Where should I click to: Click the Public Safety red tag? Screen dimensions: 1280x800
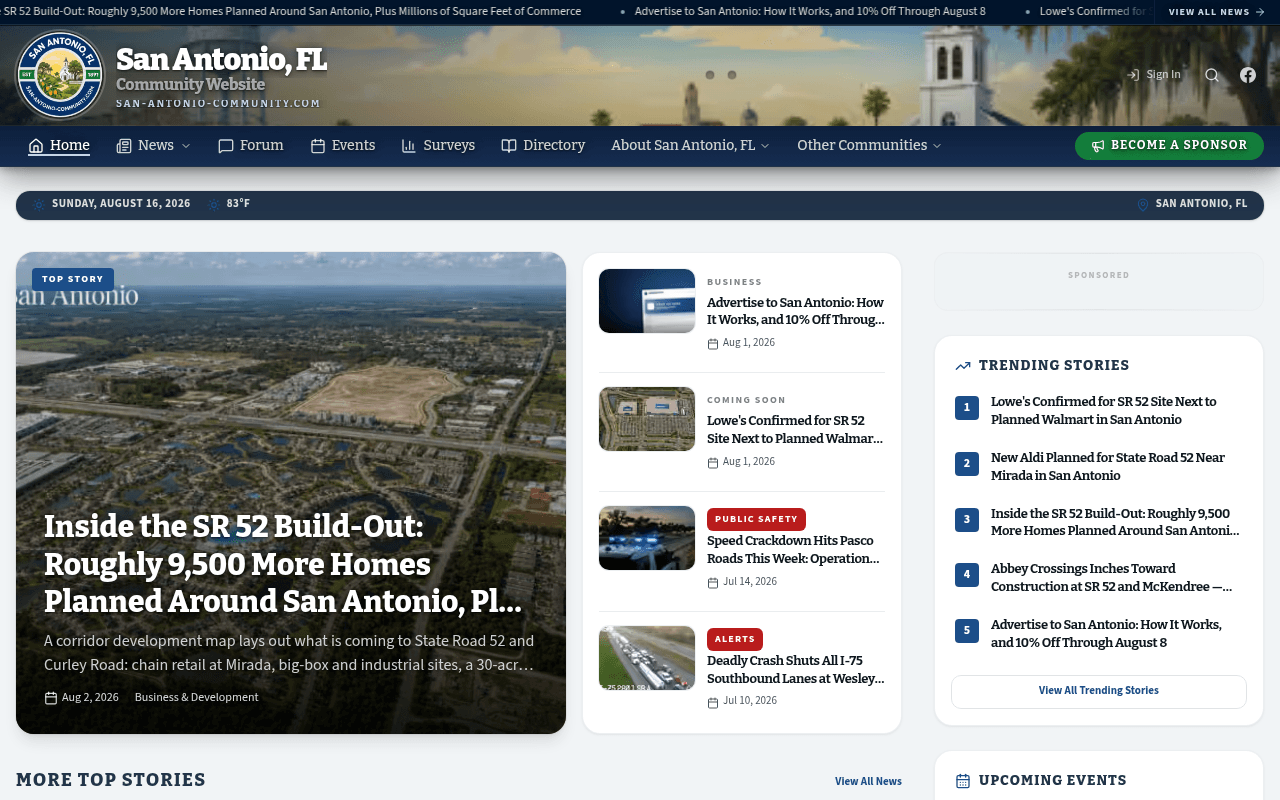756,519
